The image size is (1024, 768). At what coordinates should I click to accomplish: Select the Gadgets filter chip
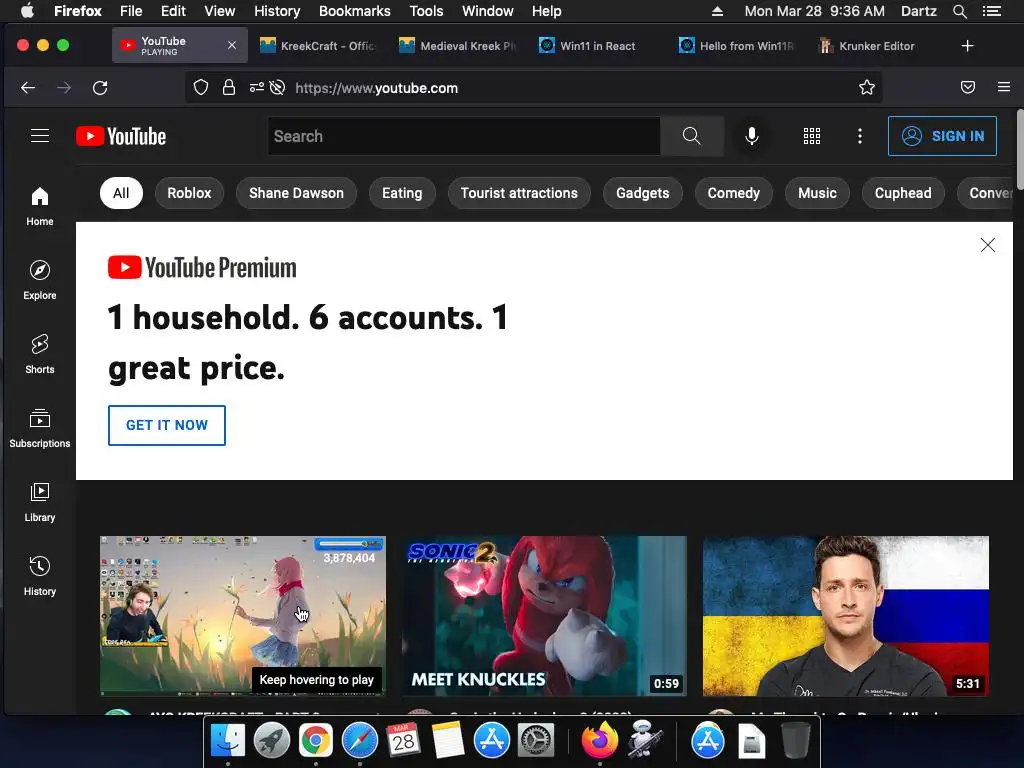[x=643, y=193]
